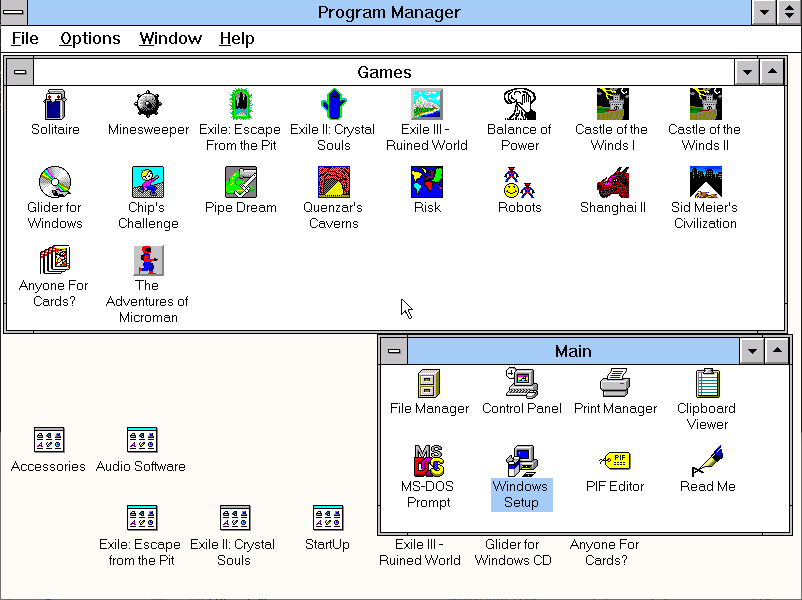This screenshot has width=802, height=600.
Task: Select Sid Meier's Civilization icon
Action: coord(705,182)
